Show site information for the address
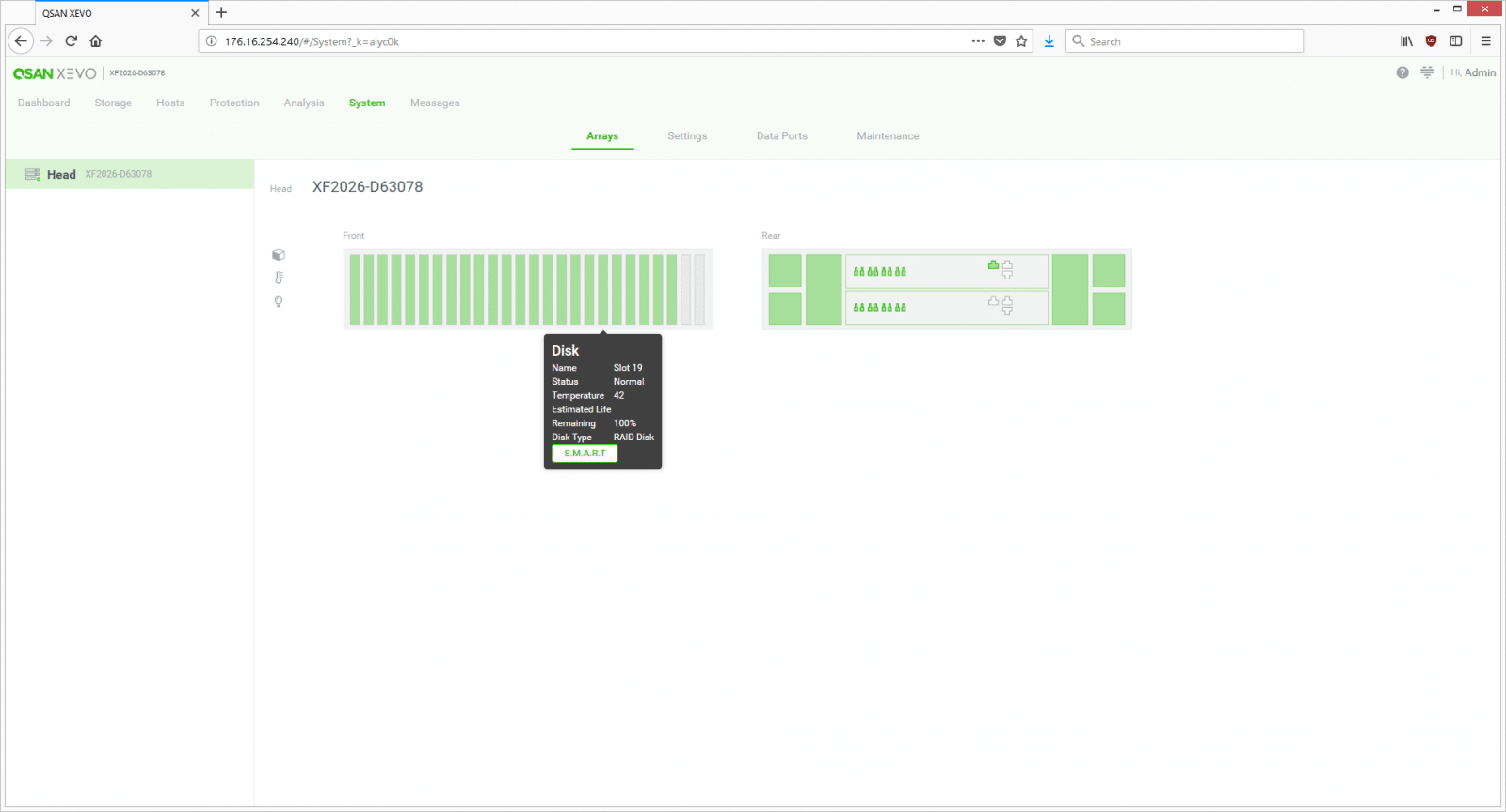 [212, 41]
